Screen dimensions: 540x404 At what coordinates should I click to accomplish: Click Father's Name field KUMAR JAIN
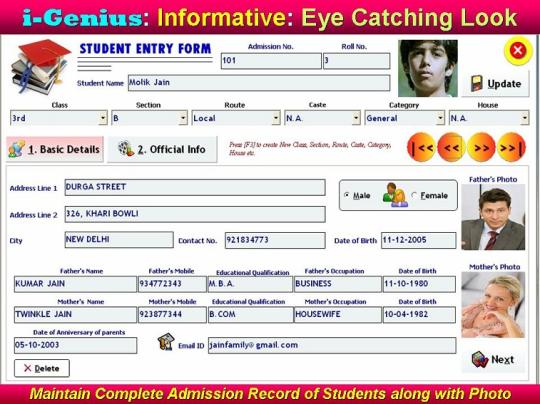click(75, 284)
